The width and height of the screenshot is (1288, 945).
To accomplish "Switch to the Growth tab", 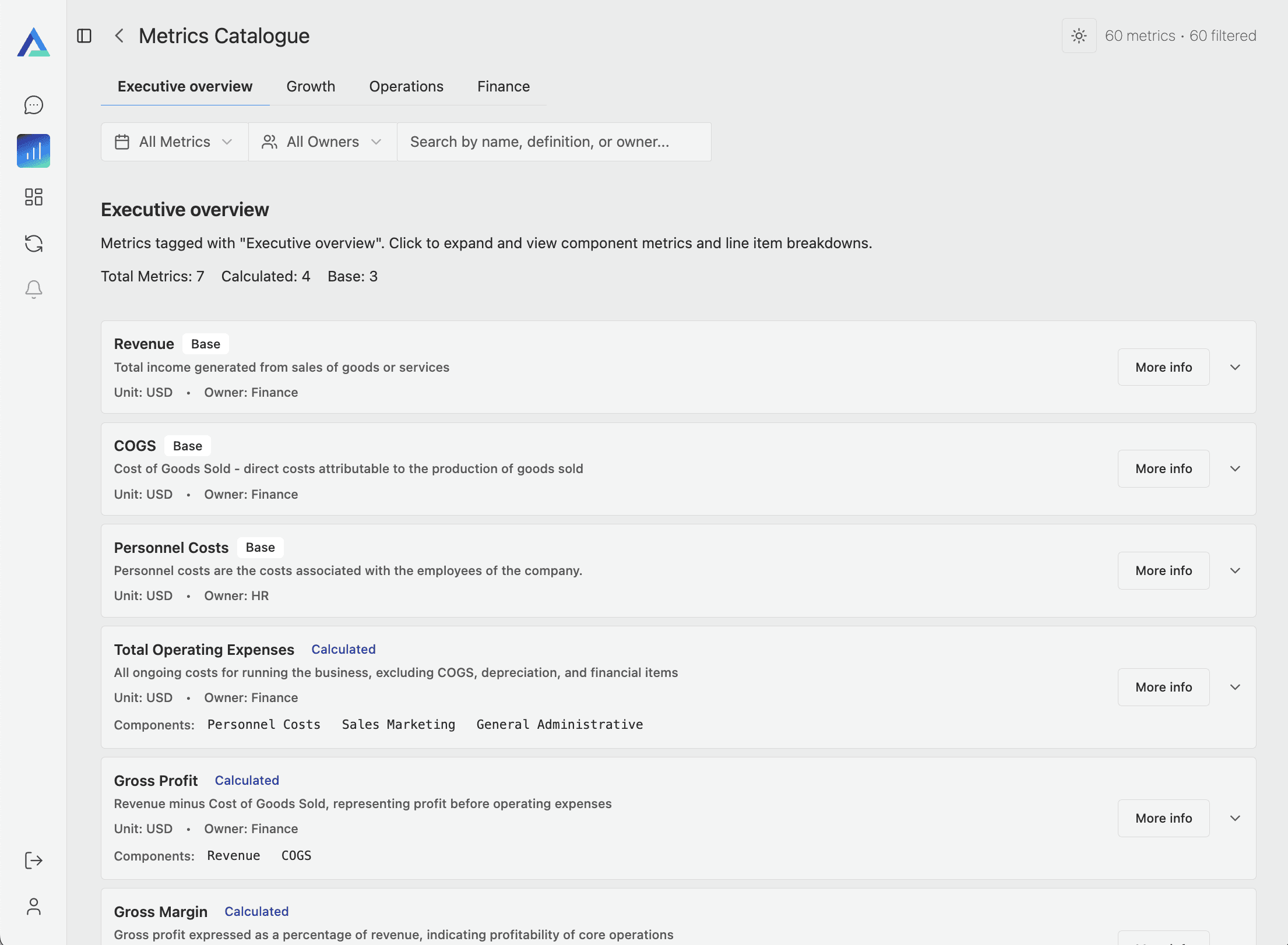I will point(311,86).
